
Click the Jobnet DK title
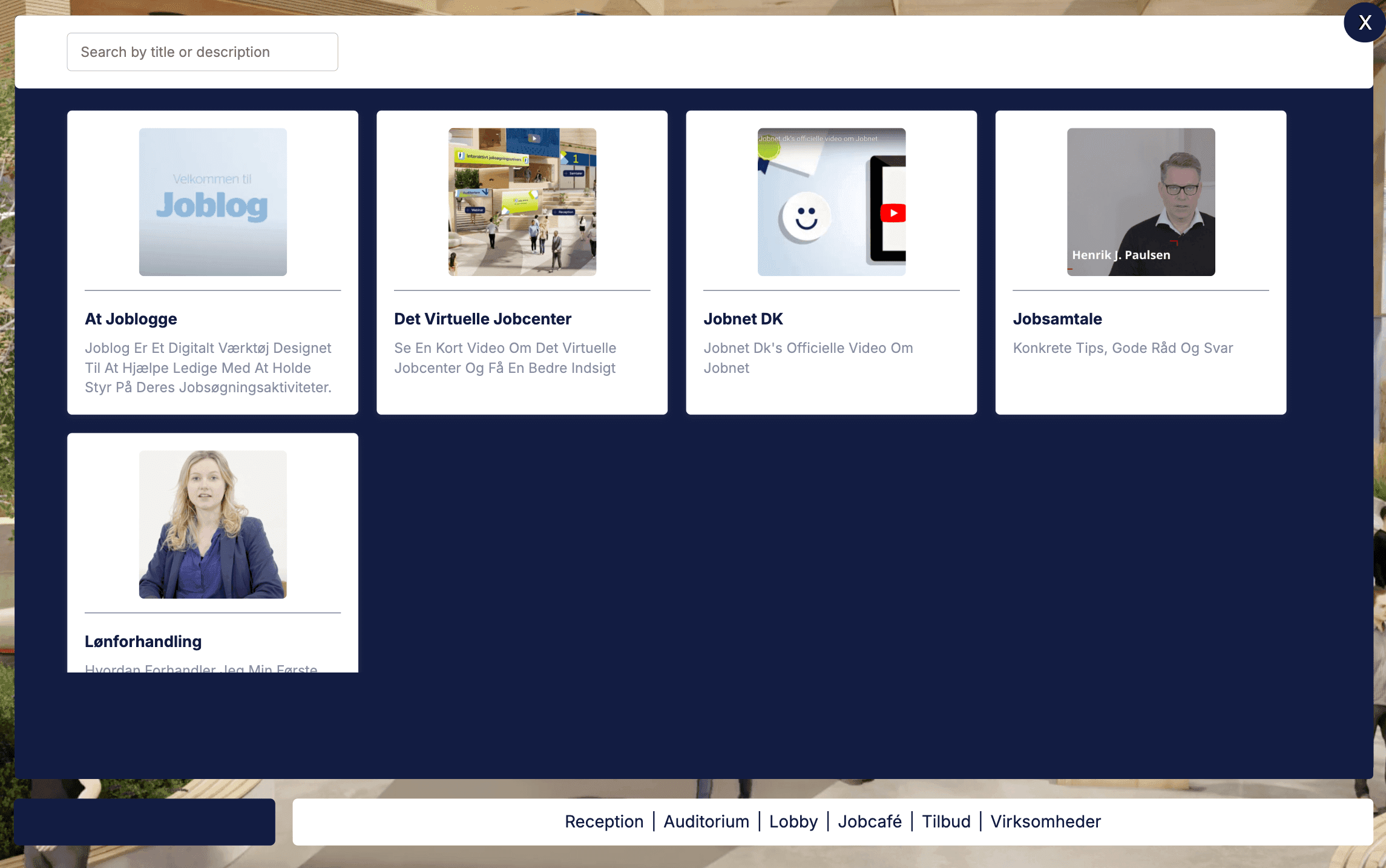pyautogui.click(x=743, y=319)
